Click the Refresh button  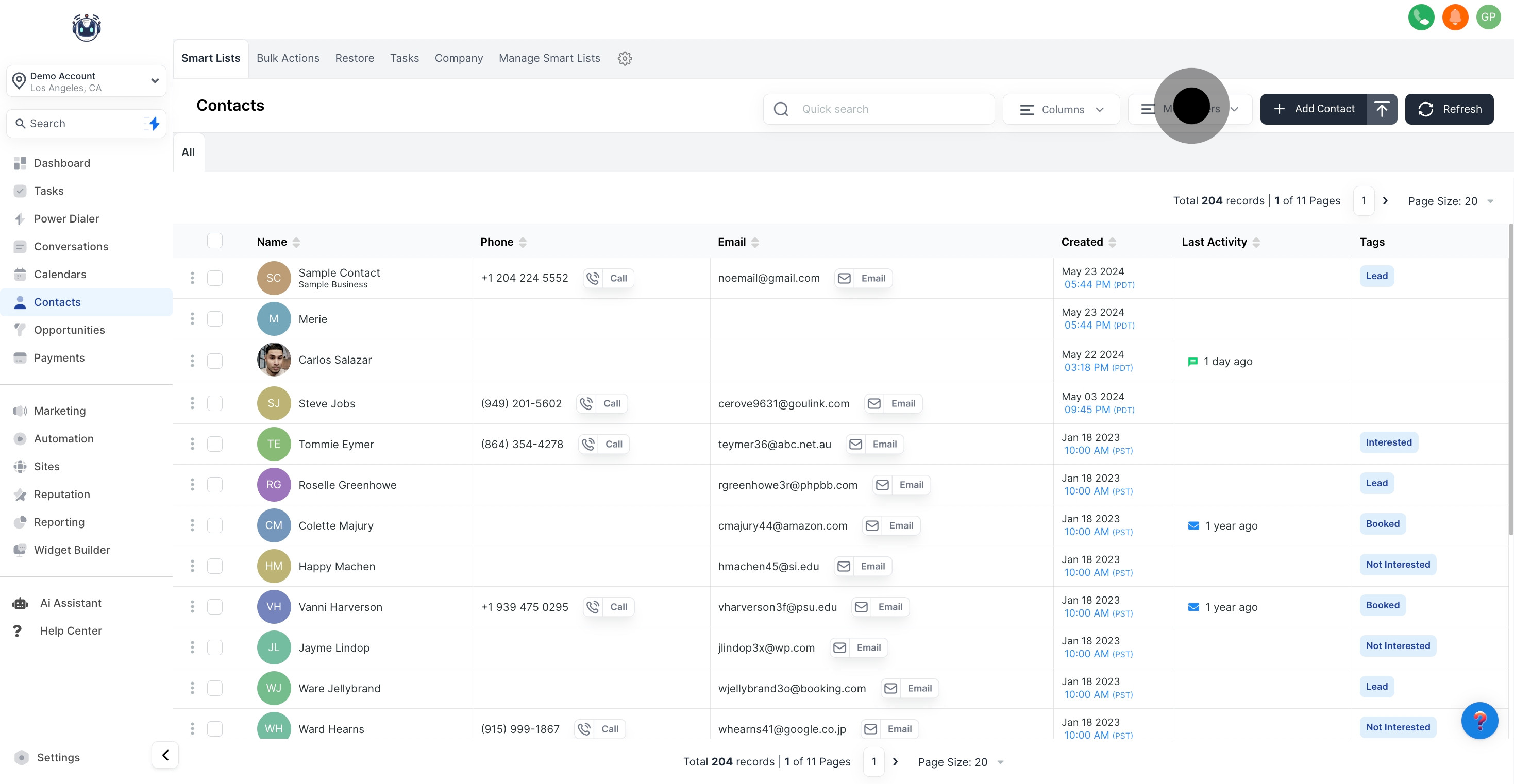(1449, 109)
